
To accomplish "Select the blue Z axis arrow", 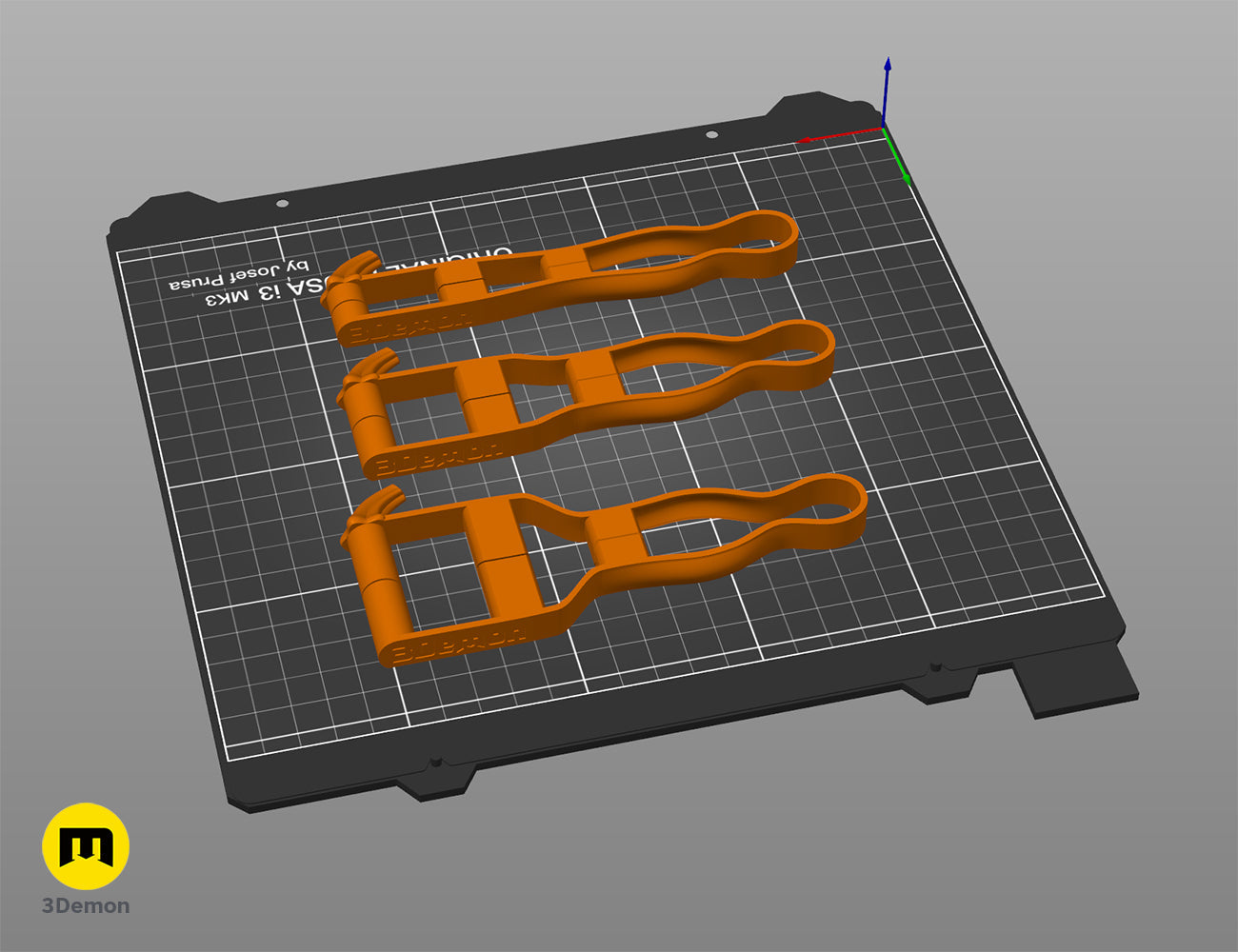I will 887,91.
